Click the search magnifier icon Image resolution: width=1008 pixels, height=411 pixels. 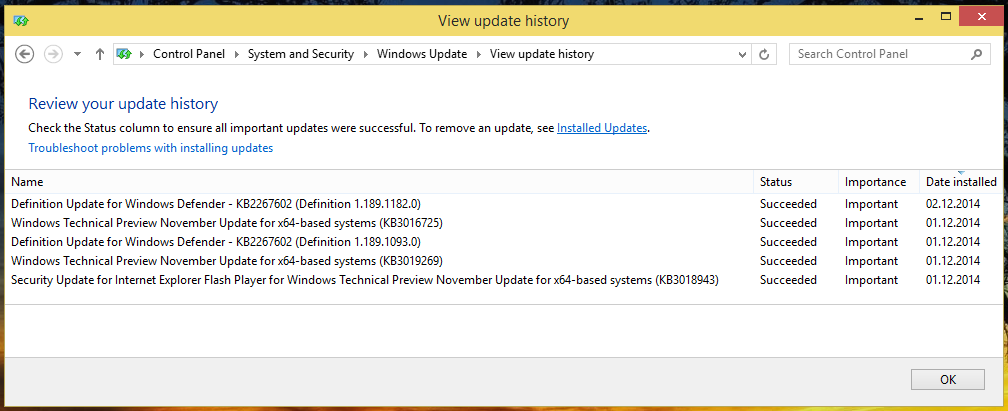(976, 54)
